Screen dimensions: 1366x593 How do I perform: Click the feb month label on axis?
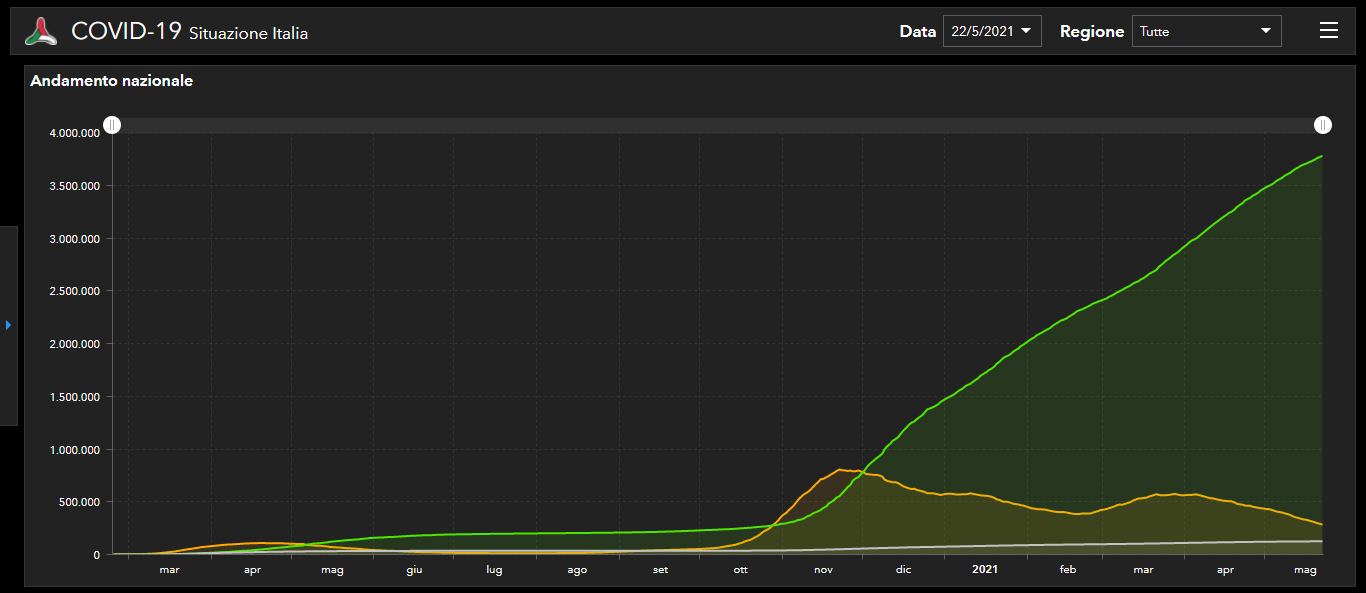pos(1068,570)
